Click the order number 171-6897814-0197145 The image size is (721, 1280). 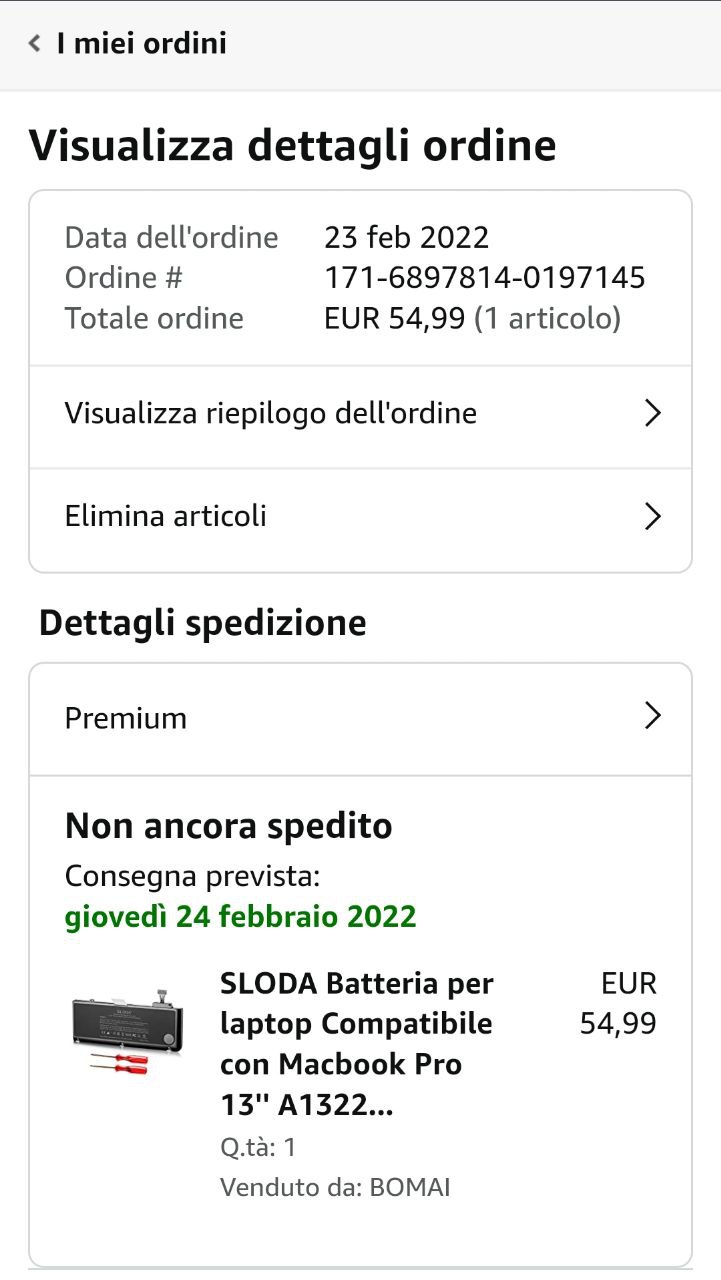[x=484, y=277]
